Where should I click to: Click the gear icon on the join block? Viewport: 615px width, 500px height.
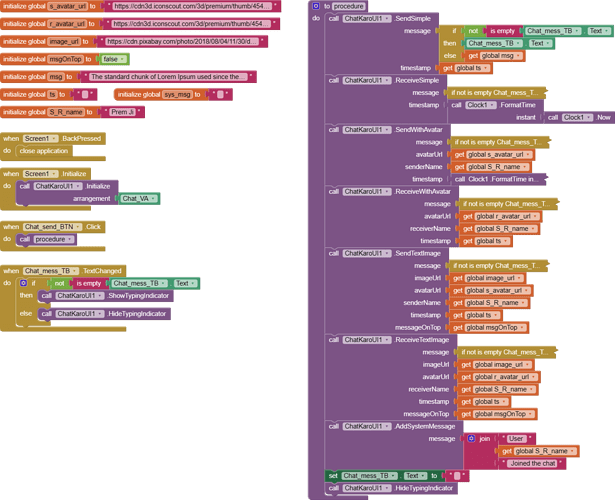tap(472, 438)
